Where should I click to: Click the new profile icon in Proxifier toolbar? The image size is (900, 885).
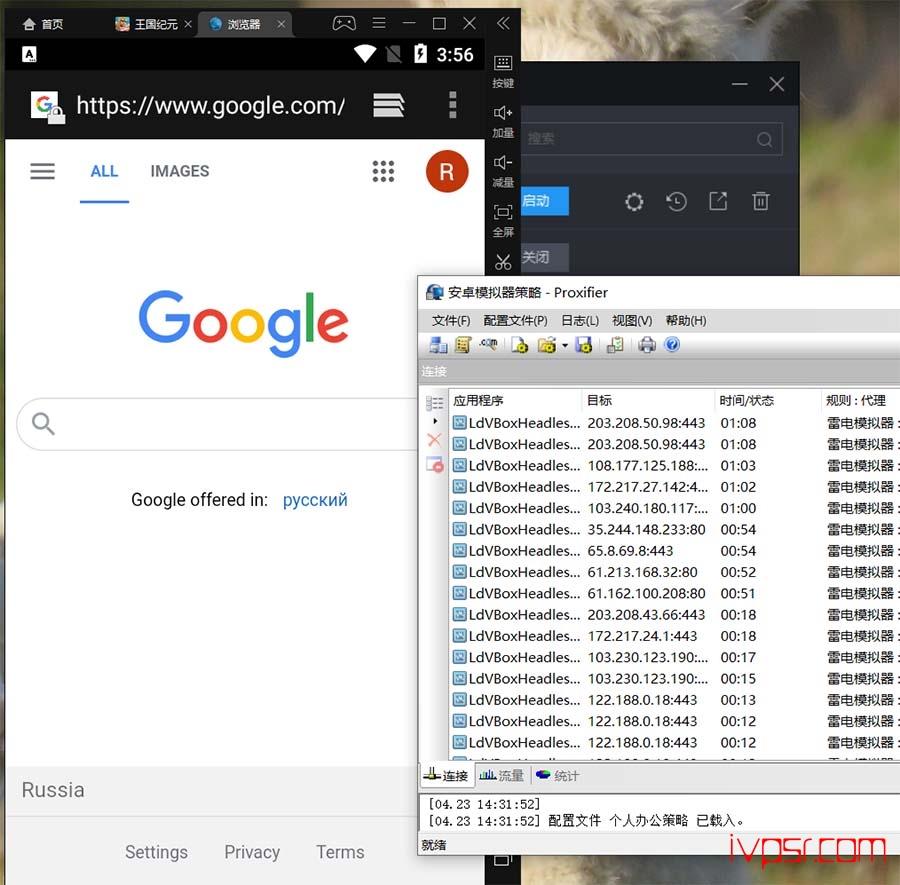[x=519, y=345]
